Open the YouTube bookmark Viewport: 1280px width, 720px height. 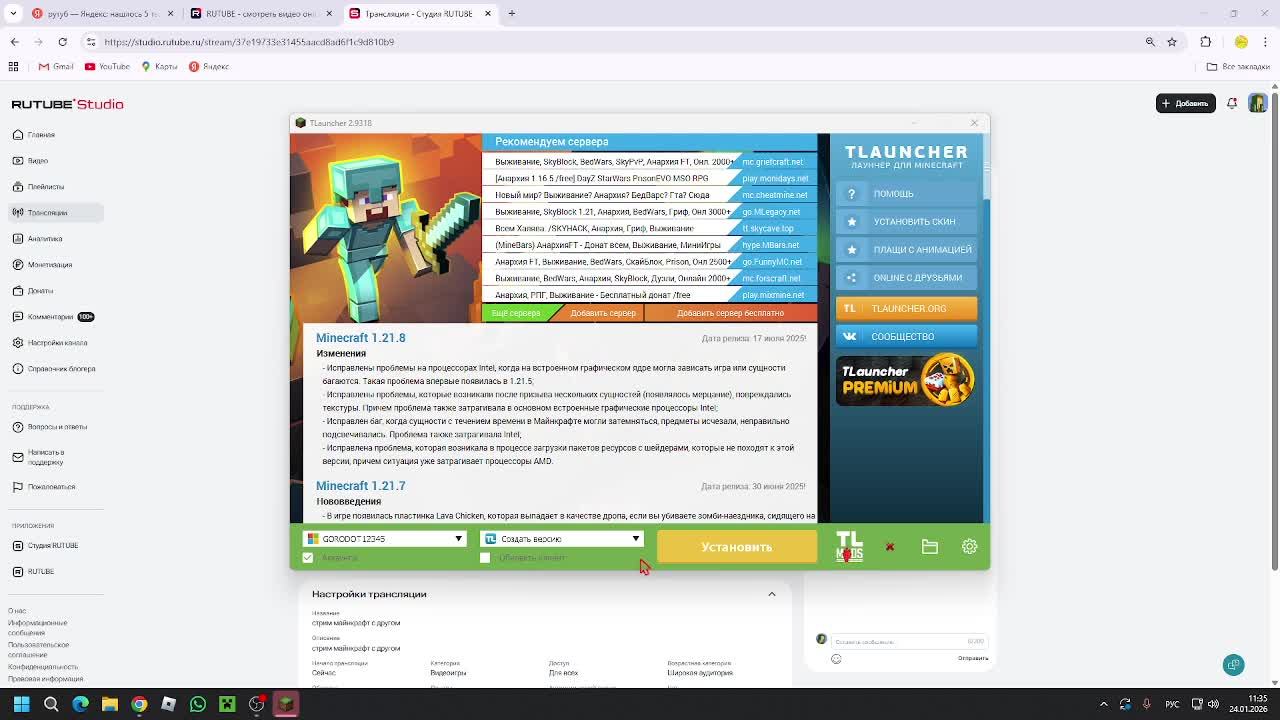108,67
